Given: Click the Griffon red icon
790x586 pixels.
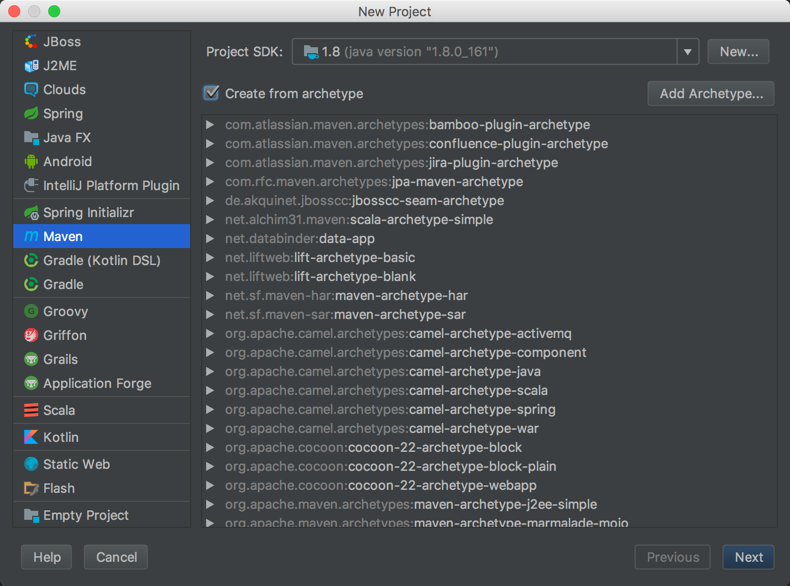Looking at the screenshot, I should (x=31, y=335).
